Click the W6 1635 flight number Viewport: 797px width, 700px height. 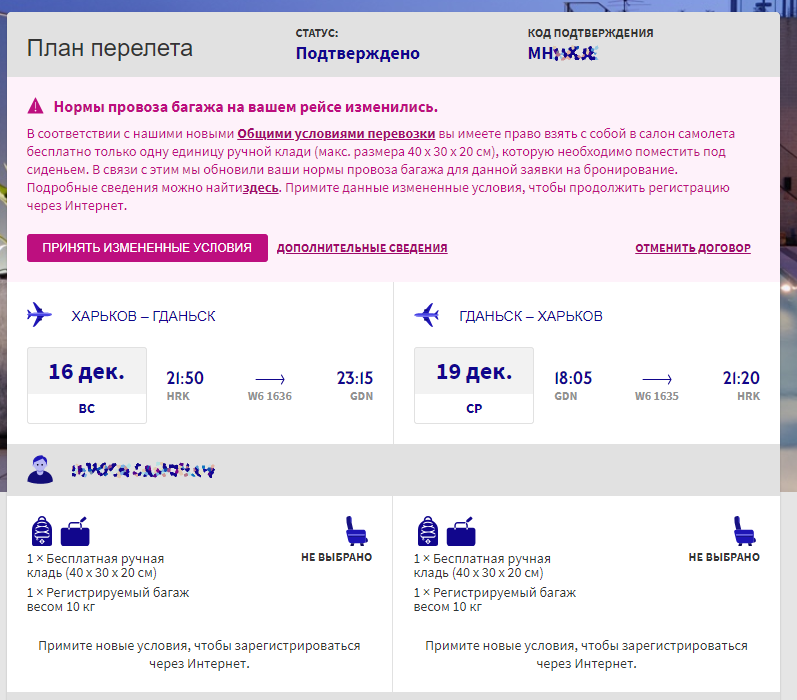click(x=657, y=396)
